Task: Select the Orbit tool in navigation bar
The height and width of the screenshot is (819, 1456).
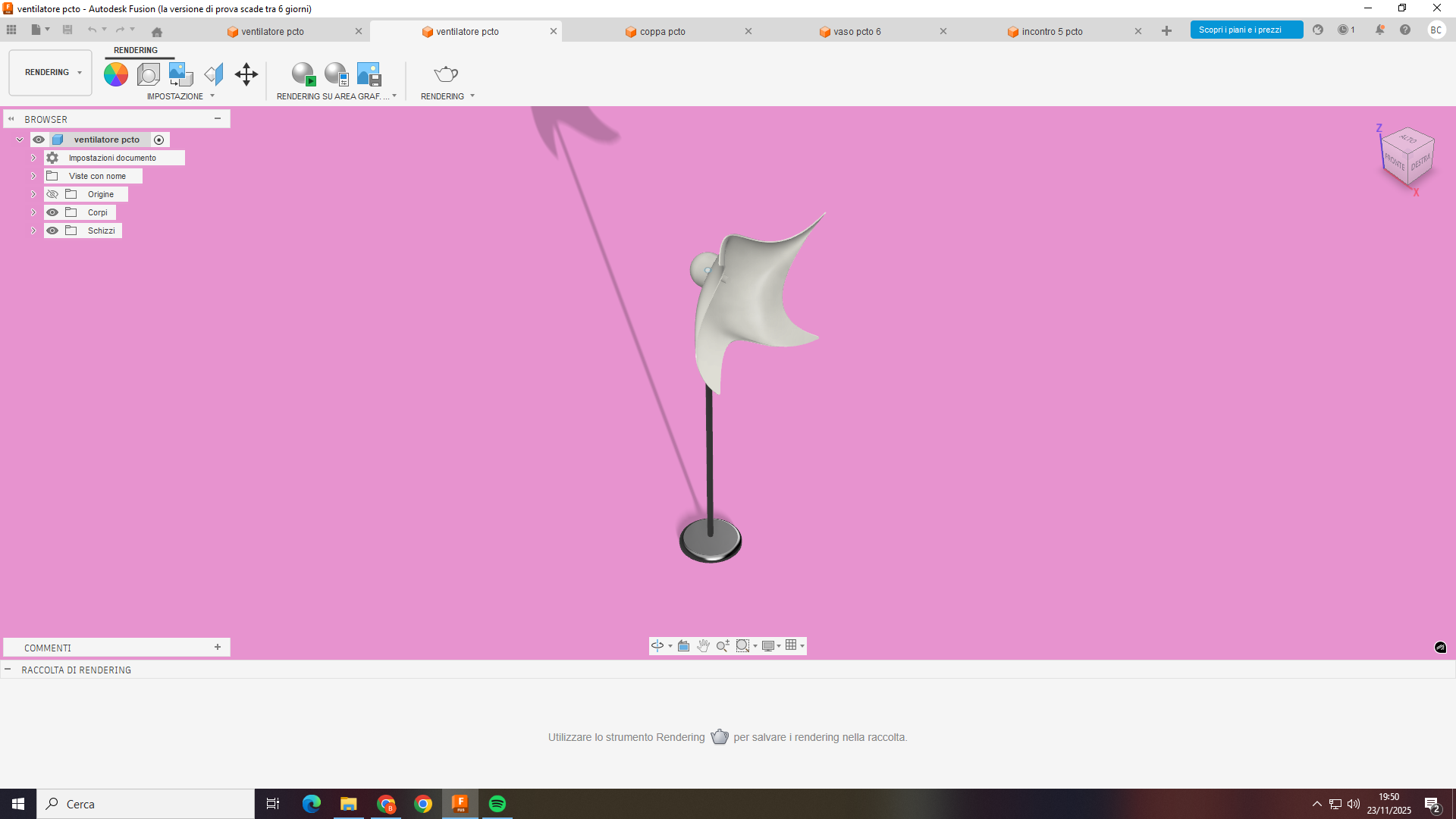Action: [x=657, y=645]
